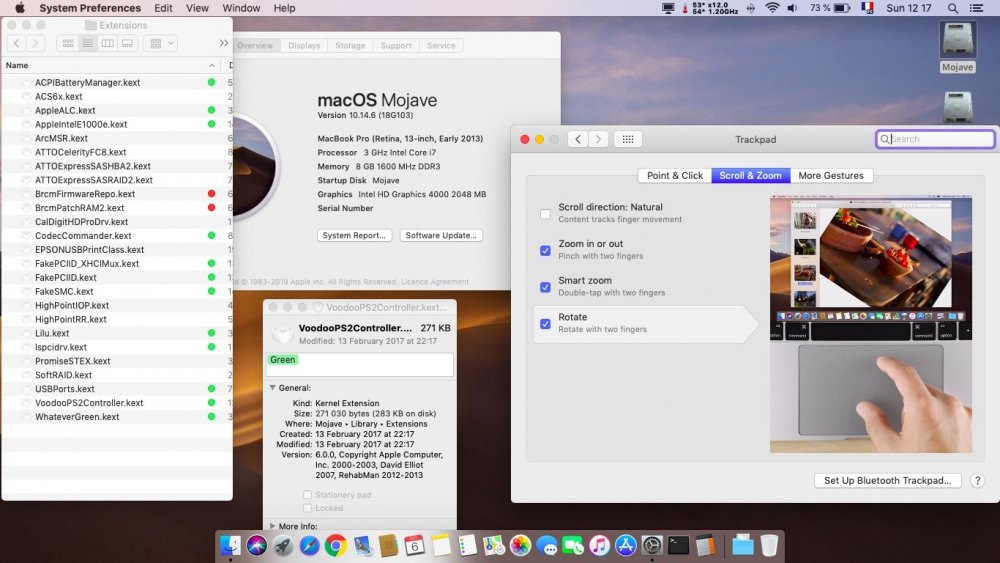Click temperature monitor thermometer icon in menu bar
This screenshot has width=1000, height=563.
tap(685, 8)
